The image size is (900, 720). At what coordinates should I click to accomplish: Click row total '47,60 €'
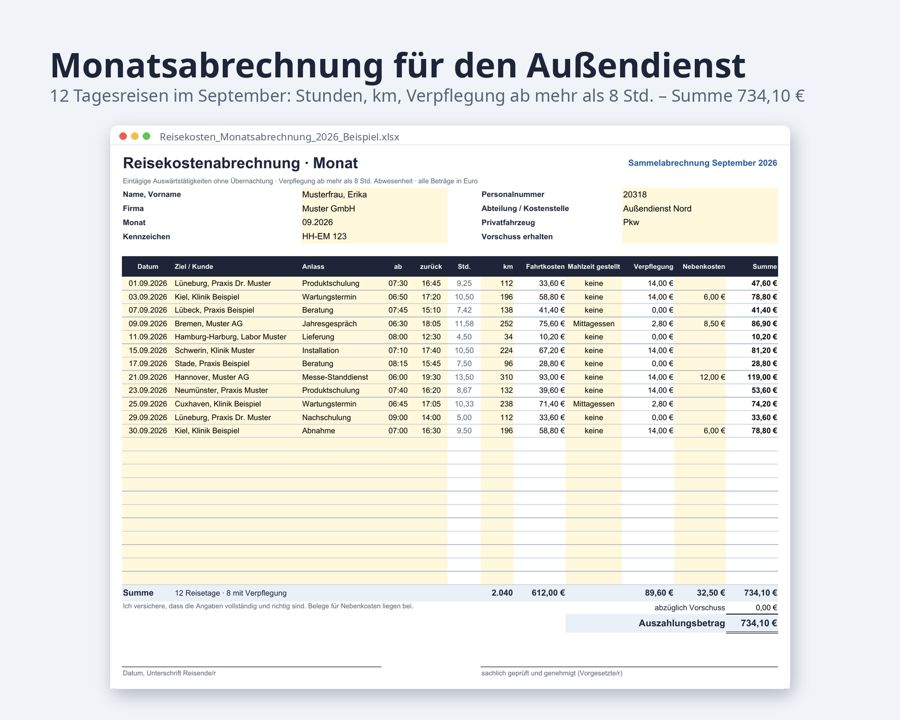click(x=765, y=283)
